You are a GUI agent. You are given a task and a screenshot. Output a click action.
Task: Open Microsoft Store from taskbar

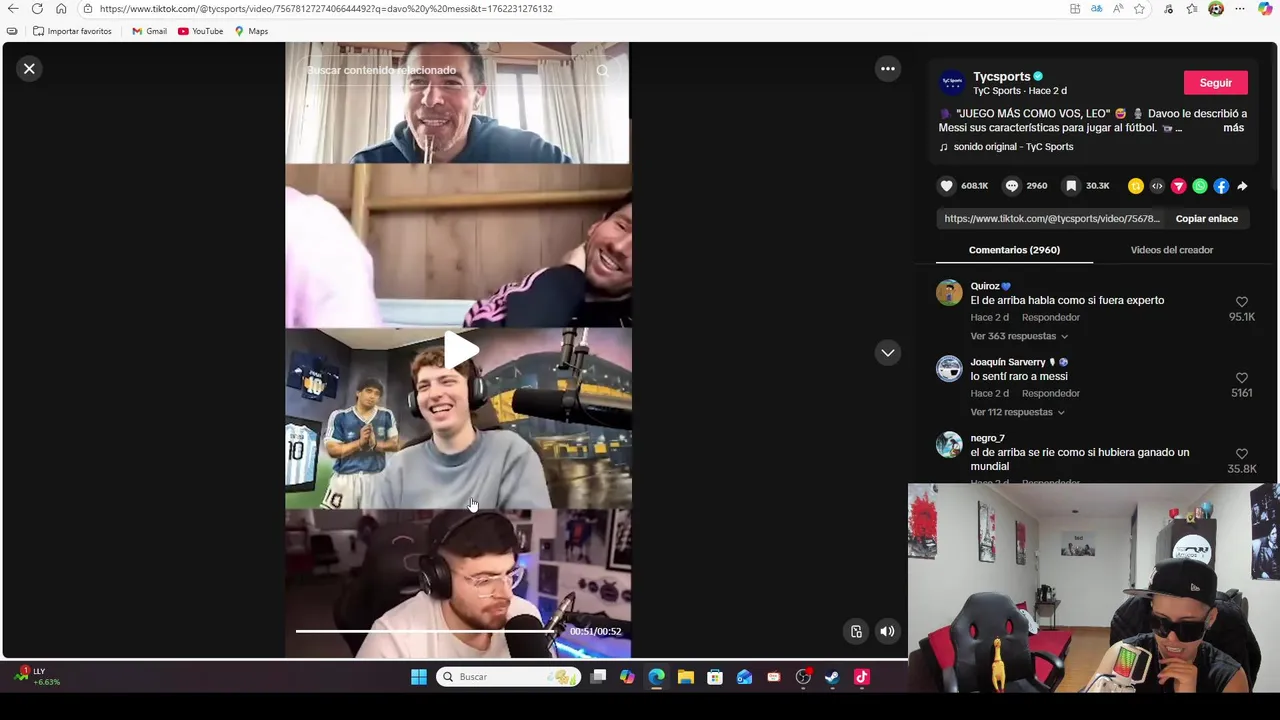coord(715,677)
